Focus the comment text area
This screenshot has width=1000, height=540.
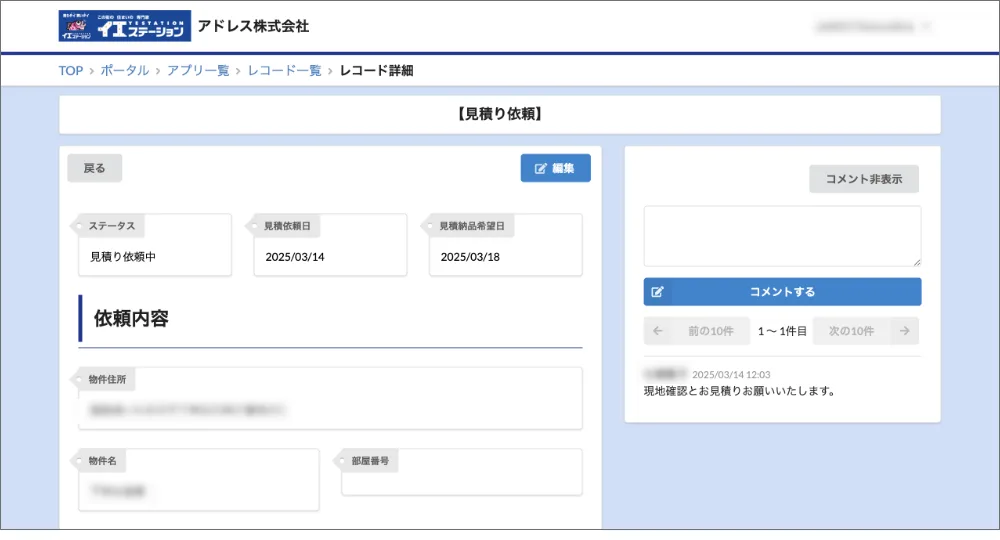click(783, 236)
